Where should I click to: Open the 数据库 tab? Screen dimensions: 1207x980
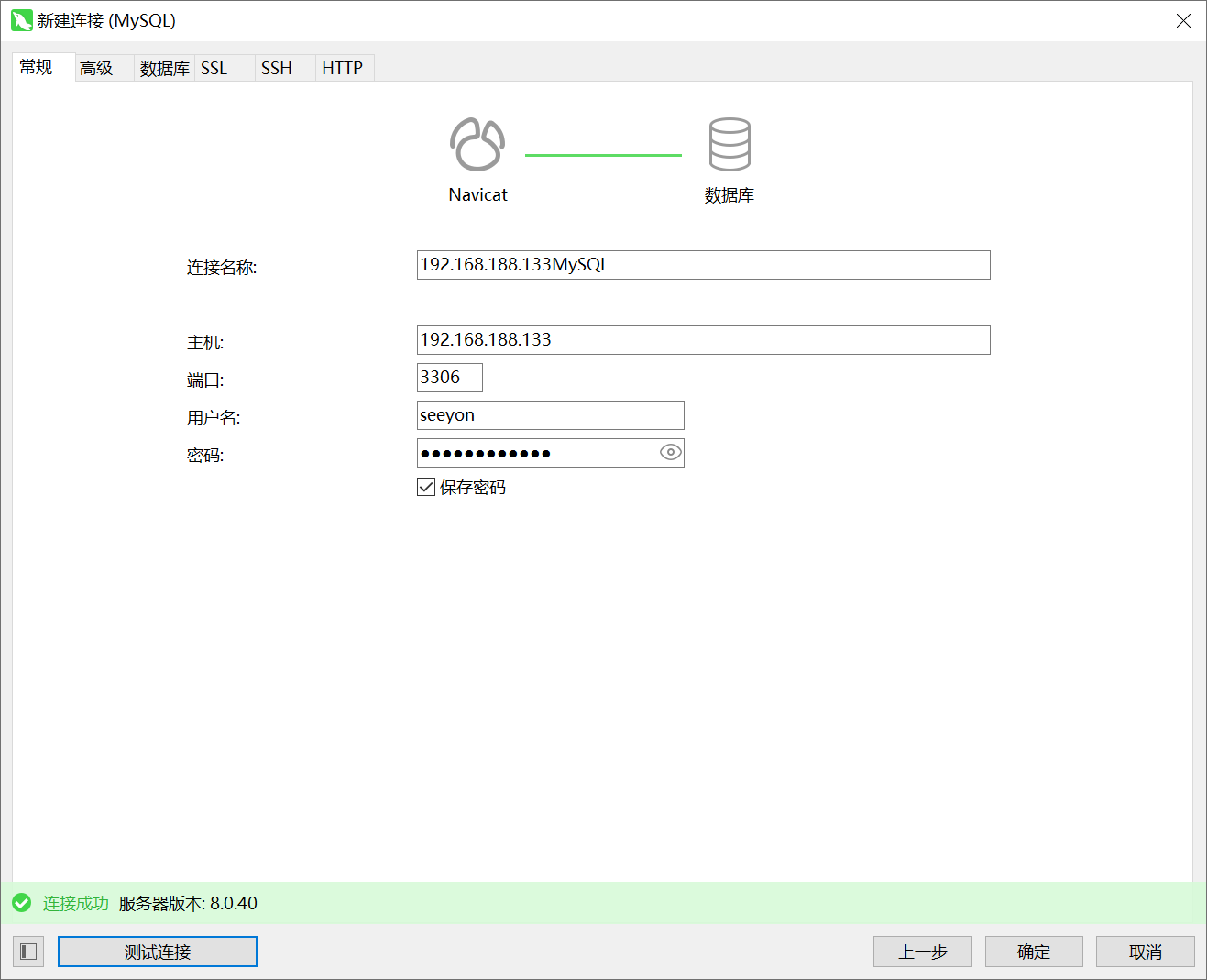(165, 68)
